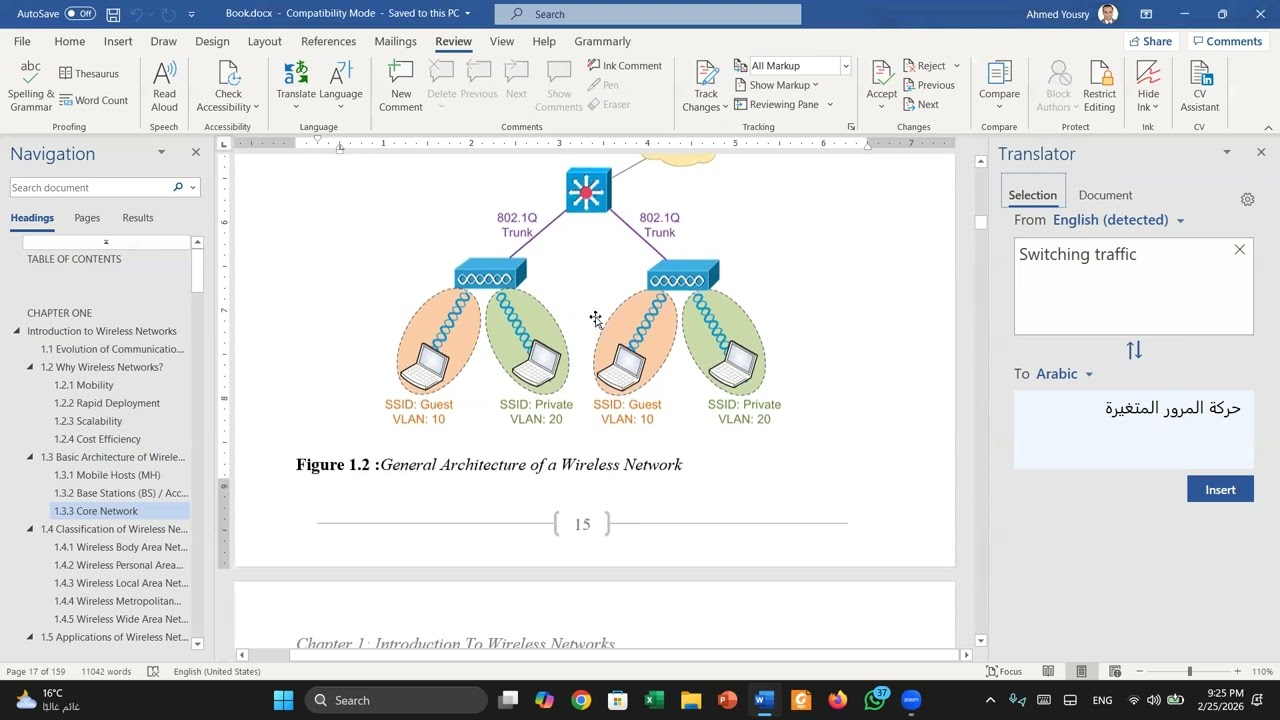Jump to the Next change
Image resolution: width=1280 pixels, height=720 pixels.
tap(921, 104)
